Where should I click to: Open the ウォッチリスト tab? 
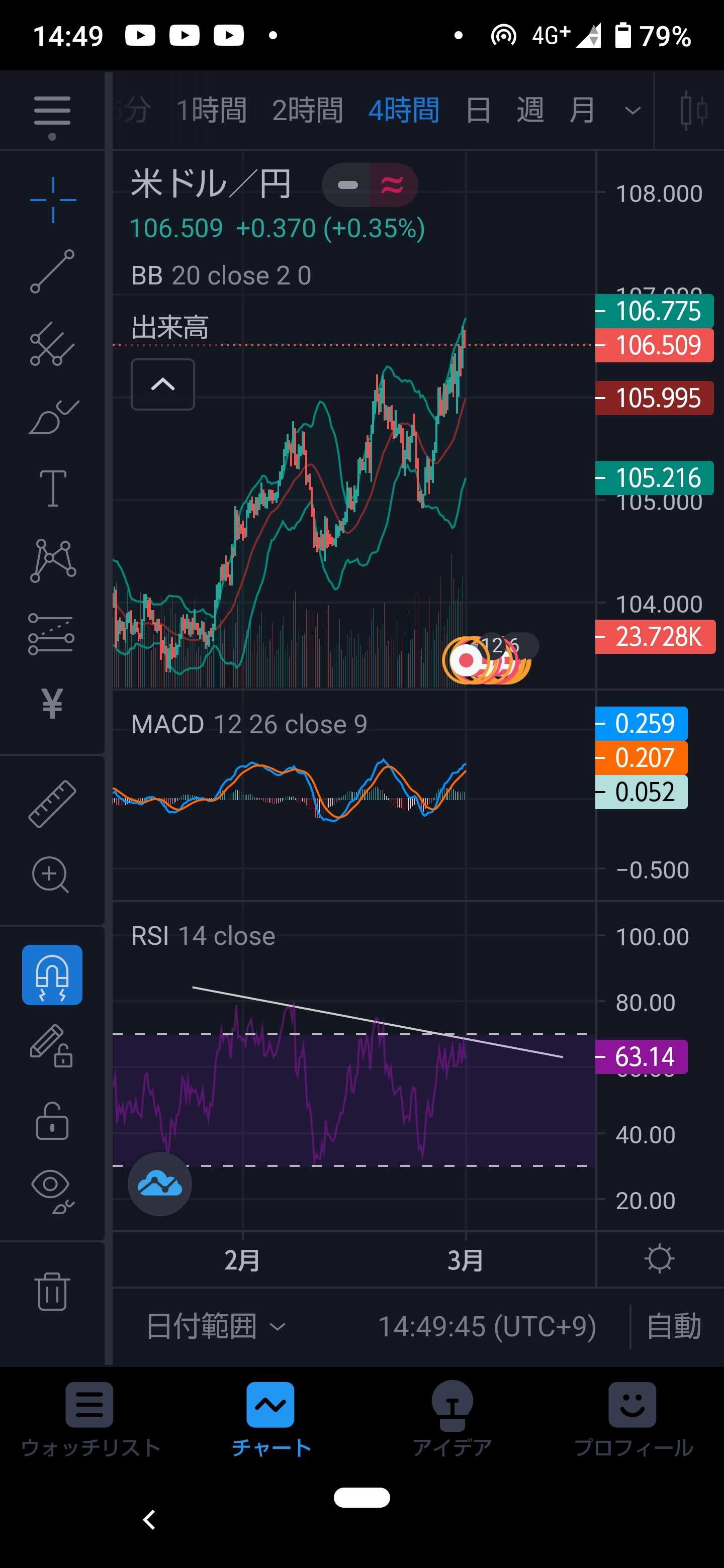[90, 1419]
